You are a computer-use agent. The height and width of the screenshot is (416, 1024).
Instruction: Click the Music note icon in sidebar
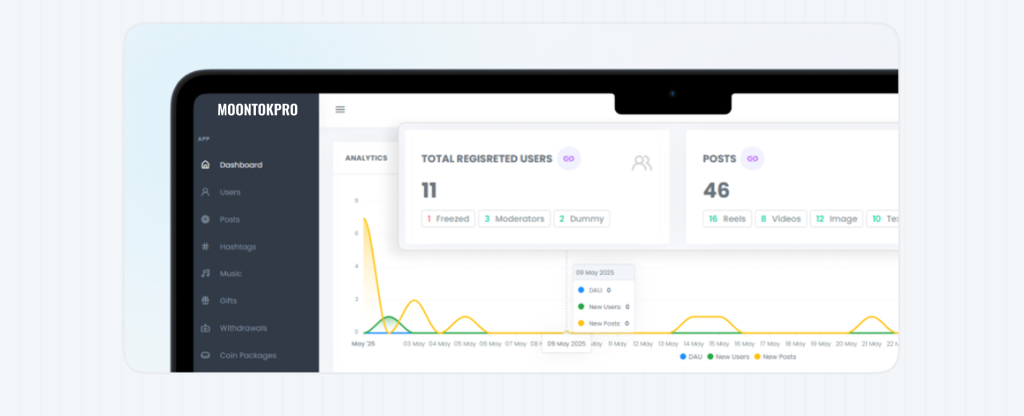coord(205,273)
